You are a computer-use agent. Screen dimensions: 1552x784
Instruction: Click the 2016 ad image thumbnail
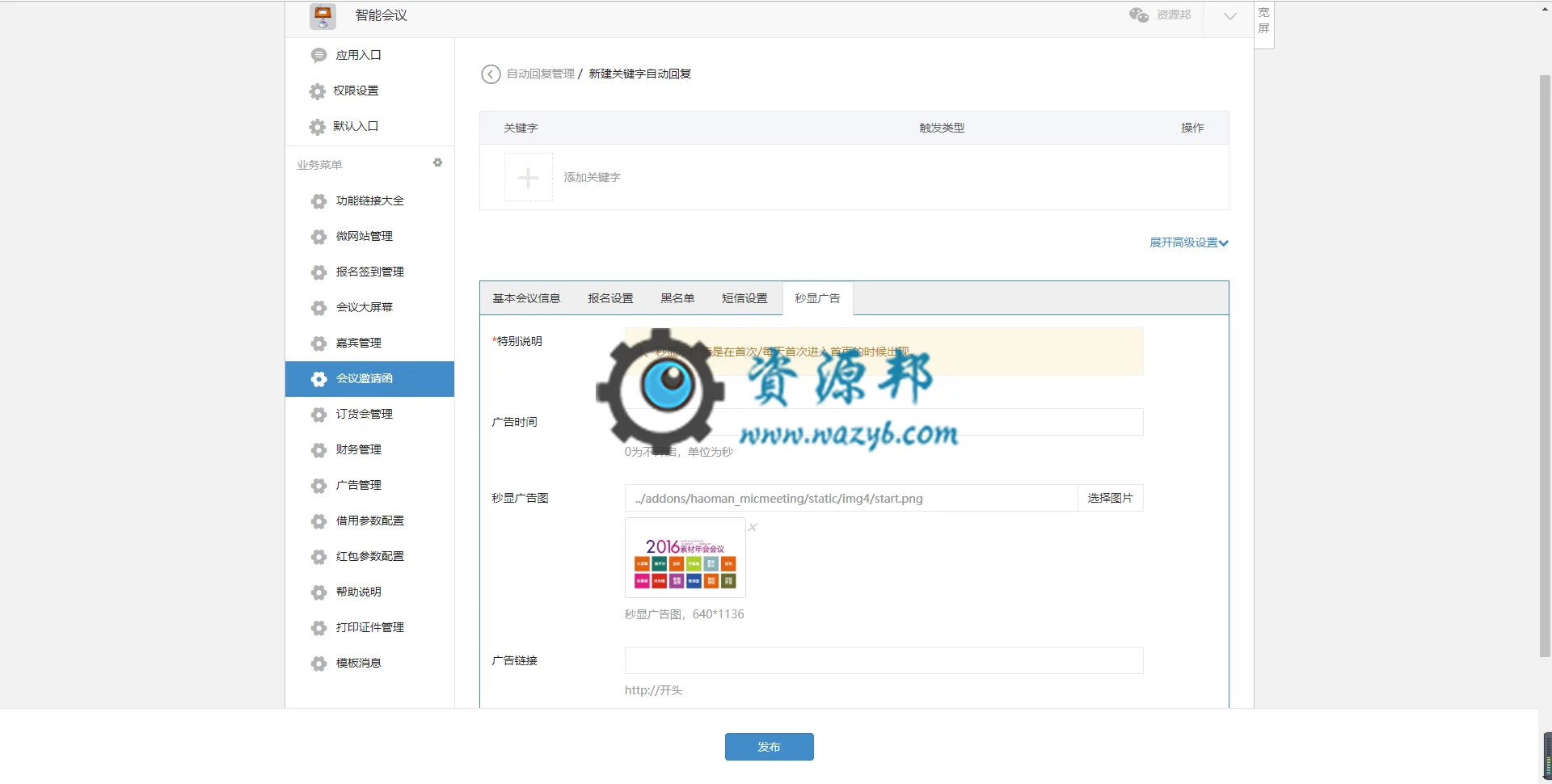[685, 558]
